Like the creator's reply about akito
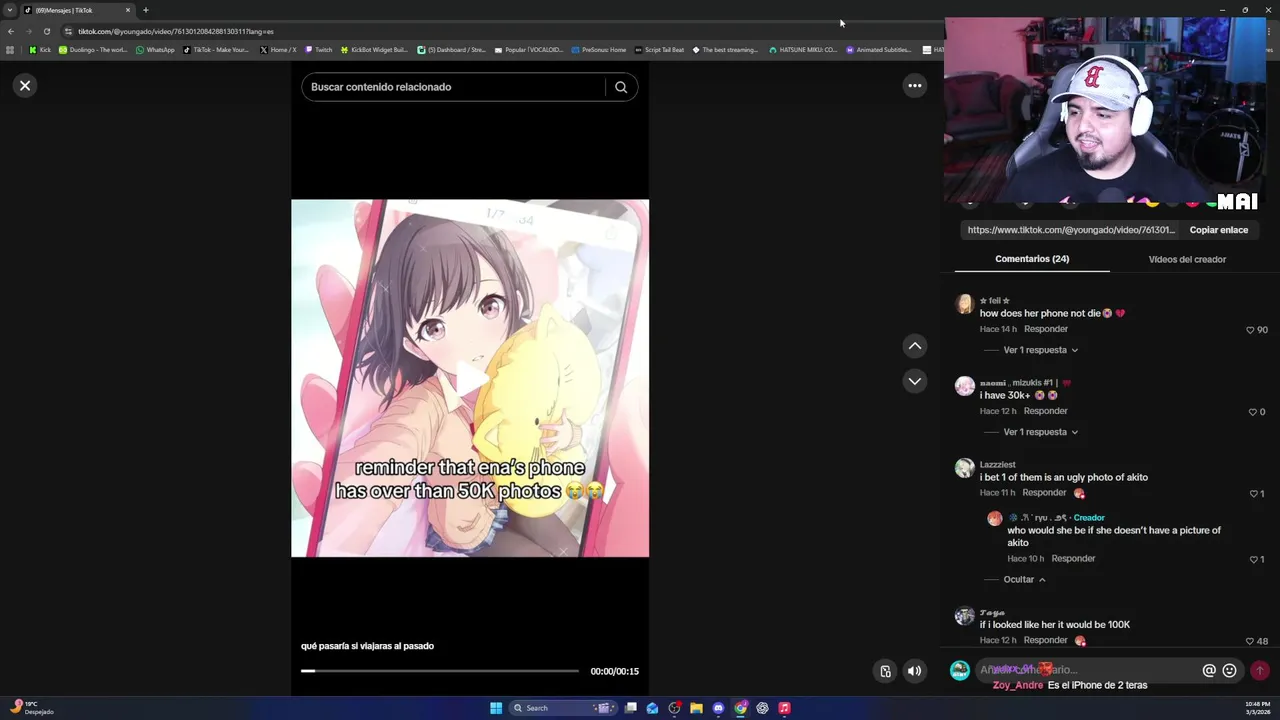Image resolution: width=1280 pixels, height=720 pixels. tap(1253, 560)
